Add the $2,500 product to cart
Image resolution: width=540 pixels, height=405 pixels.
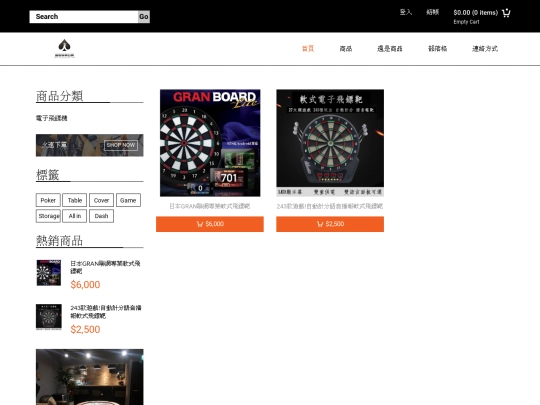coord(330,224)
